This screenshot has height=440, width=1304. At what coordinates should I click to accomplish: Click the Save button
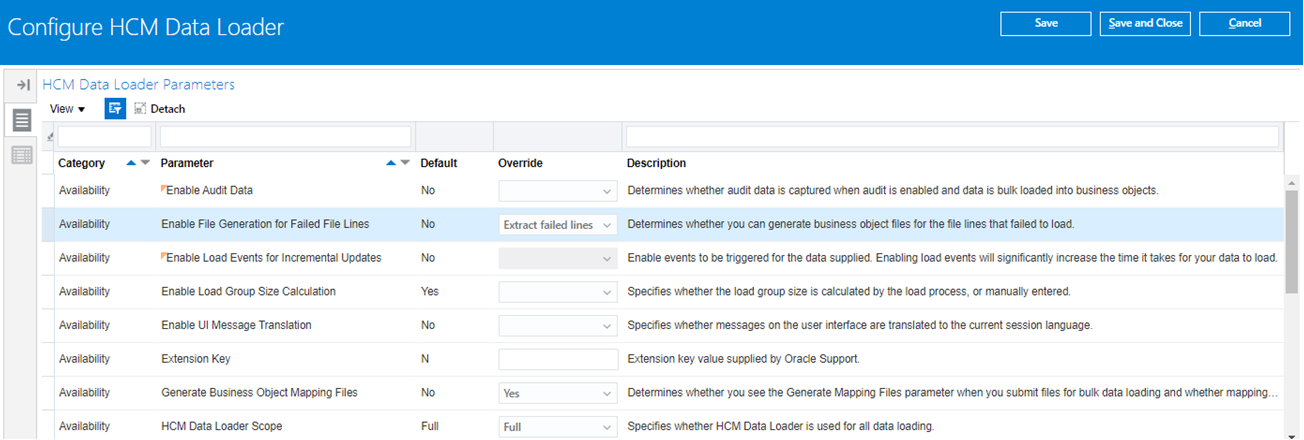point(1046,24)
